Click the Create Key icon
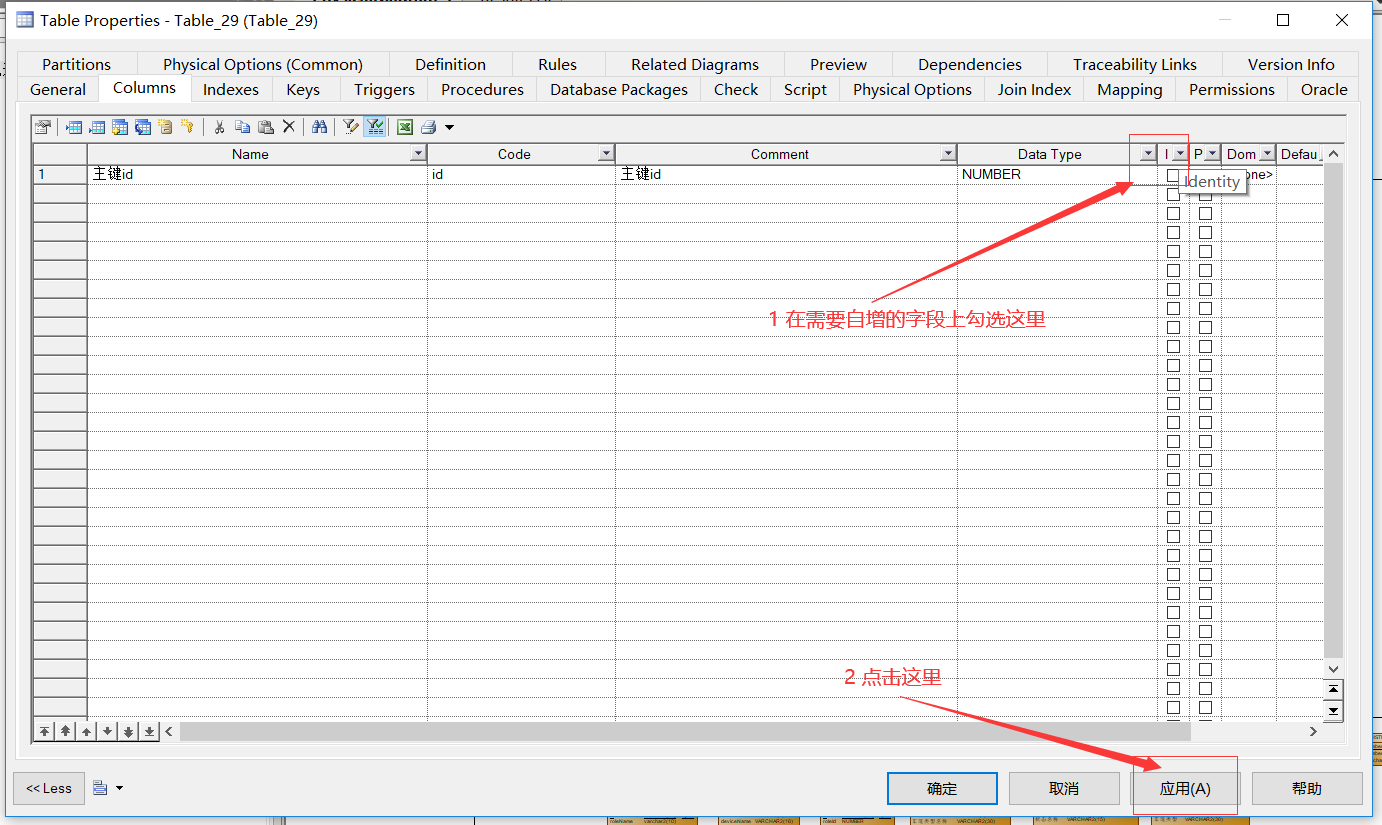The width and height of the screenshot is (1382, 825). point(187,127)
